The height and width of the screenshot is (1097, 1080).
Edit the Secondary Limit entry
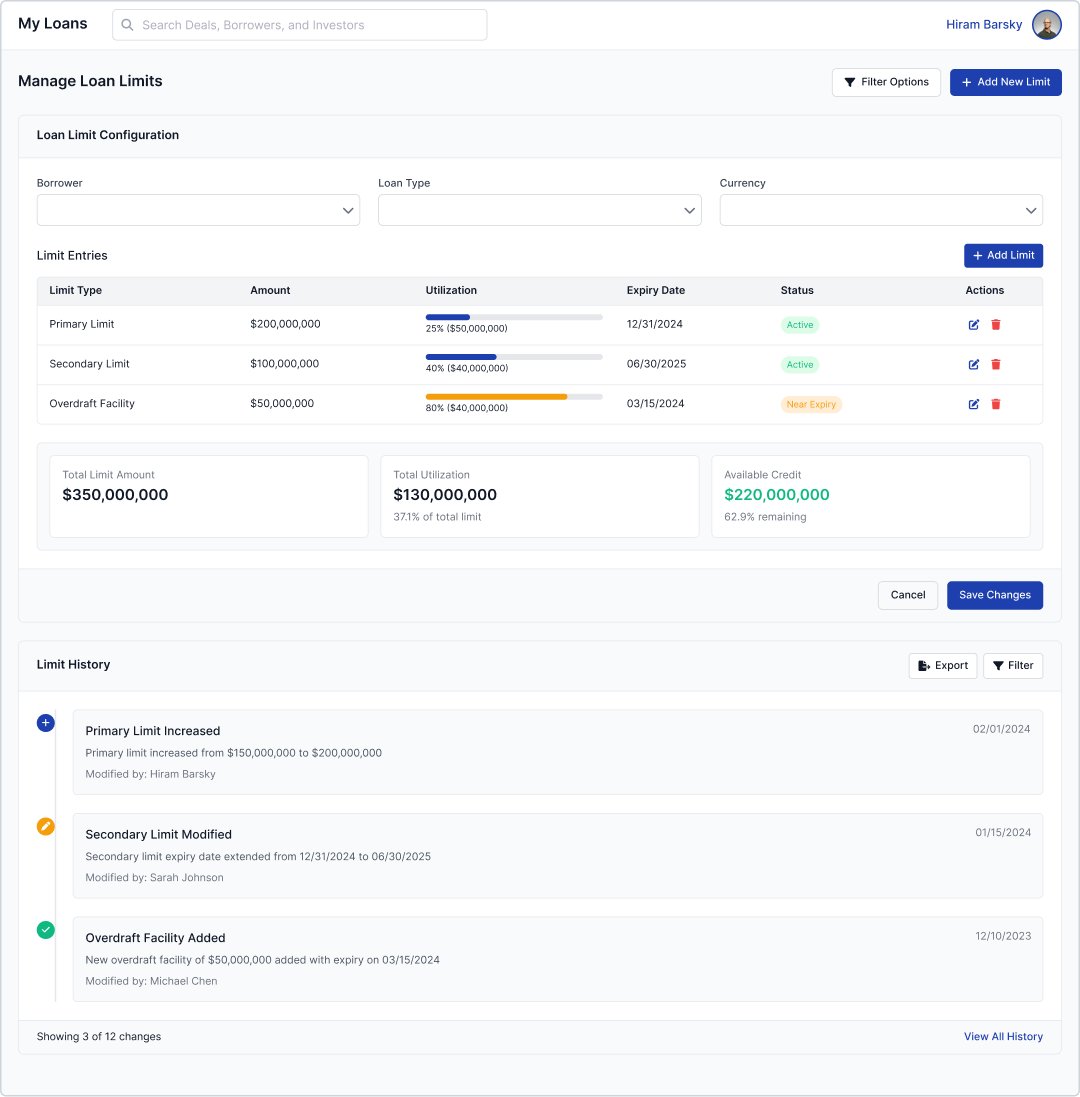[x=973, y=365]
